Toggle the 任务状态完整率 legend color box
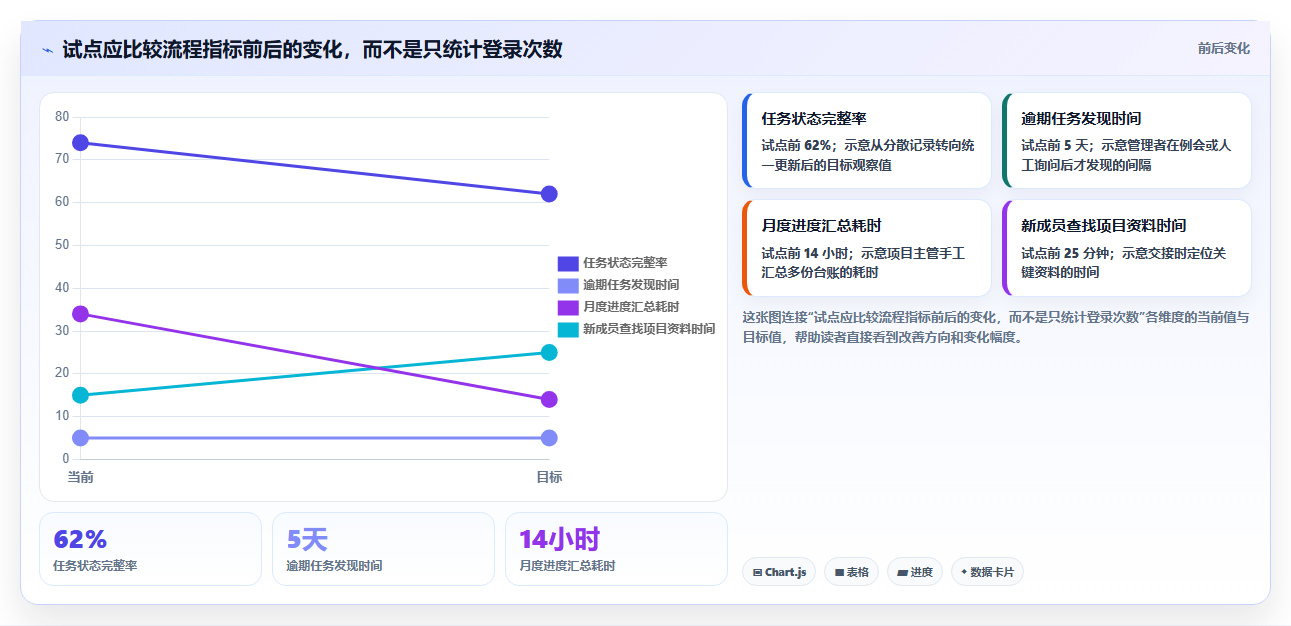 click(568, 263)
